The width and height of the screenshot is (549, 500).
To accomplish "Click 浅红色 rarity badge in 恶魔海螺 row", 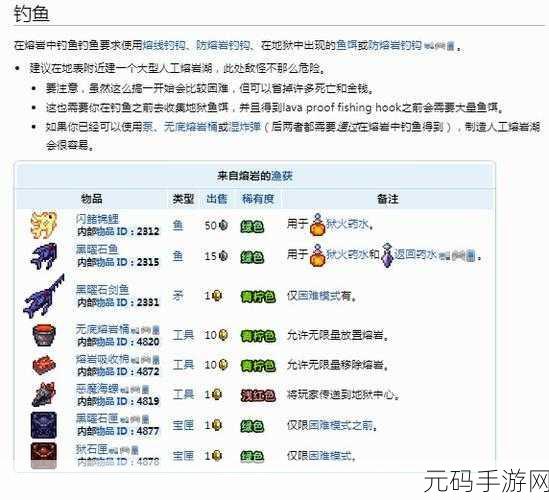I will pos(258,396).
